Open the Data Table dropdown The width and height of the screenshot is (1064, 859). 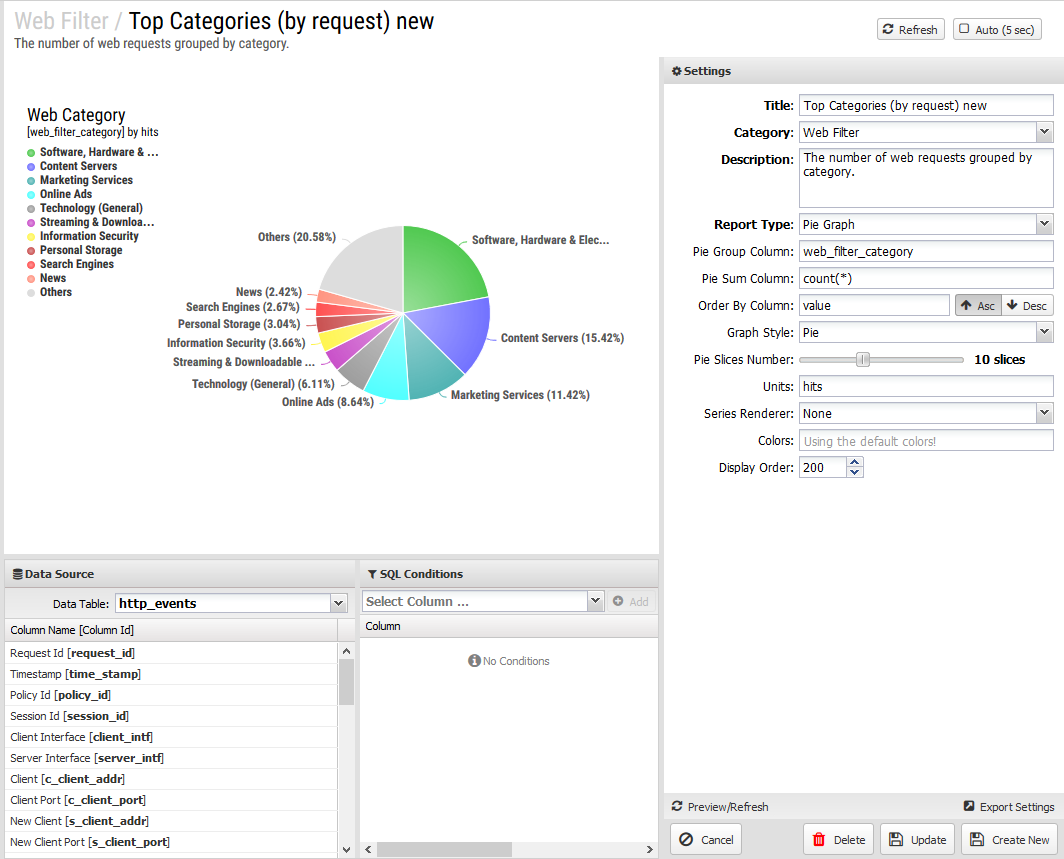(x=338, y=603)
